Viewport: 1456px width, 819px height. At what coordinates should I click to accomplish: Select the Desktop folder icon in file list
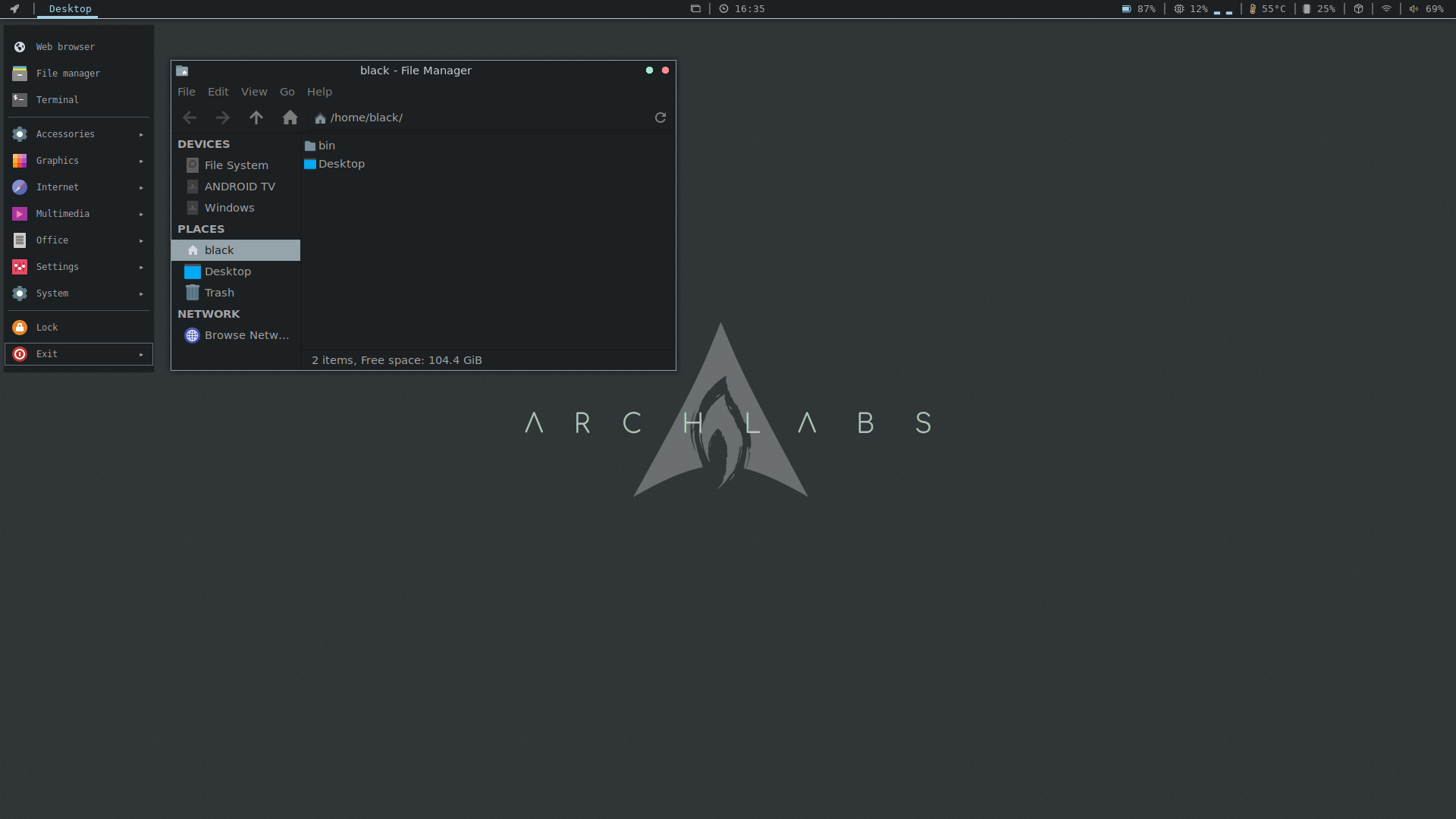coord(310,164)
